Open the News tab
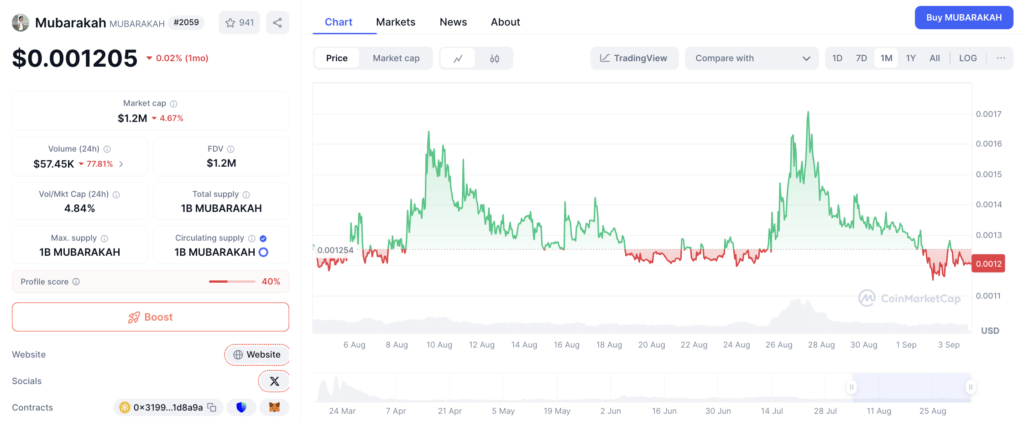 [x=453, y=22]
